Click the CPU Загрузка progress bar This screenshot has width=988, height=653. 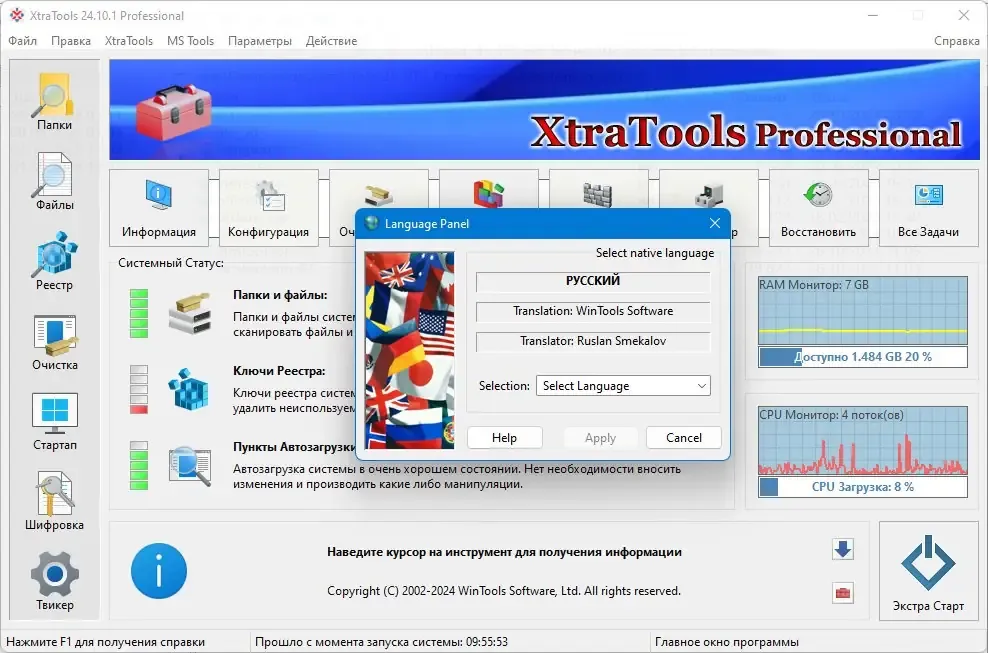(863, 487)
